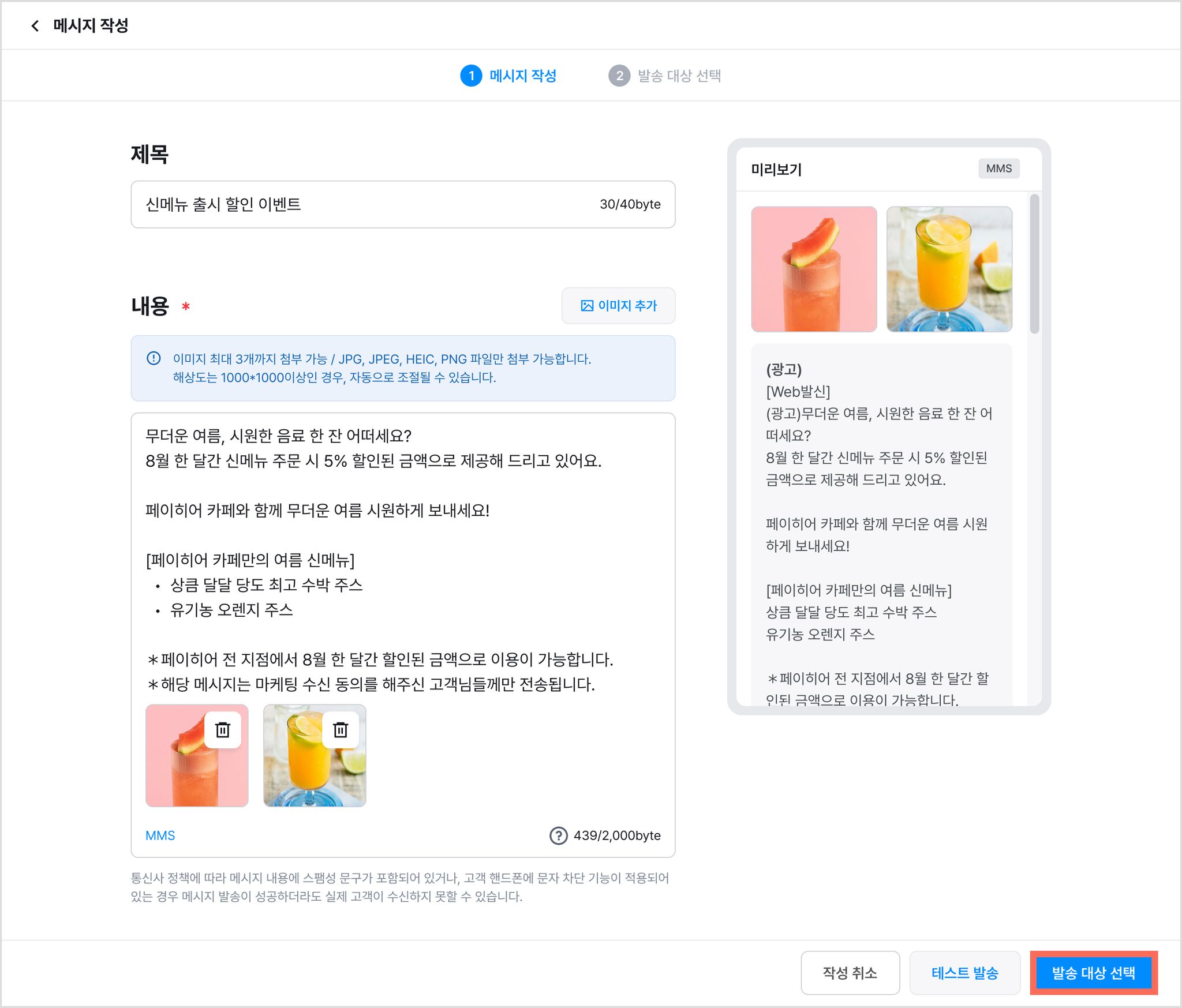Click the 내용 section label

coord(150,306)
